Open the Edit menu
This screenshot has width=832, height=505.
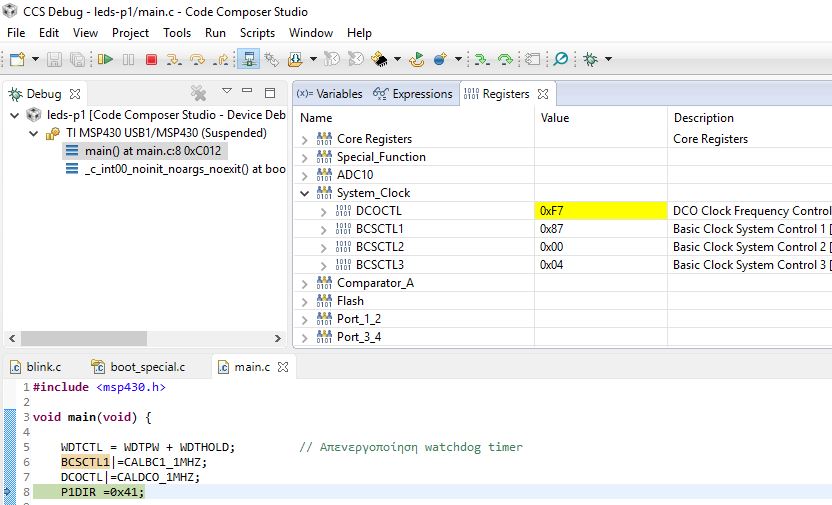click(49, 32)
